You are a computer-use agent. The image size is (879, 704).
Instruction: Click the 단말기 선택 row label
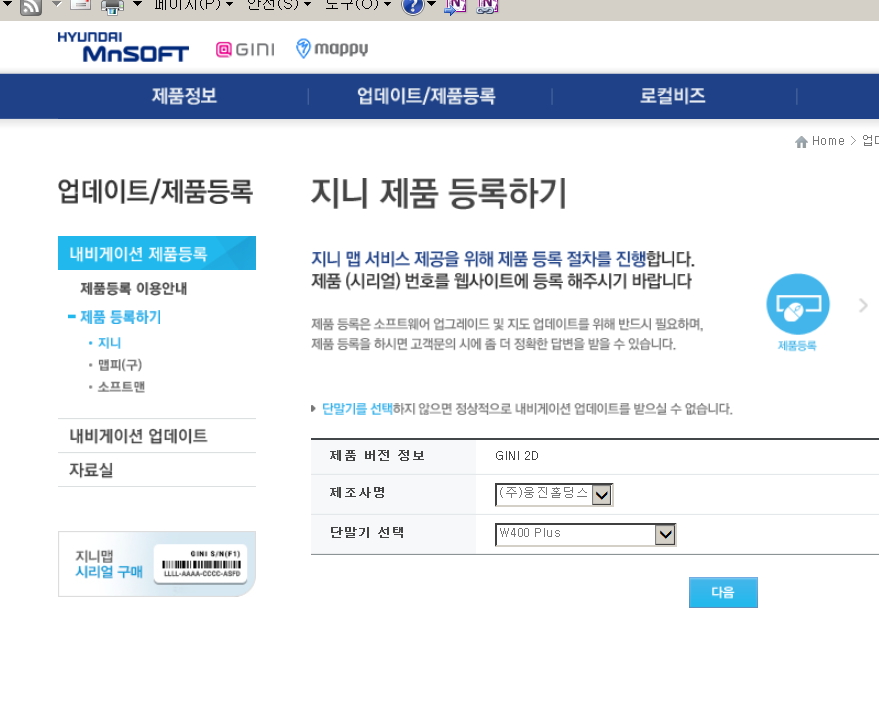pyautogui.click(x=367, y=532)
